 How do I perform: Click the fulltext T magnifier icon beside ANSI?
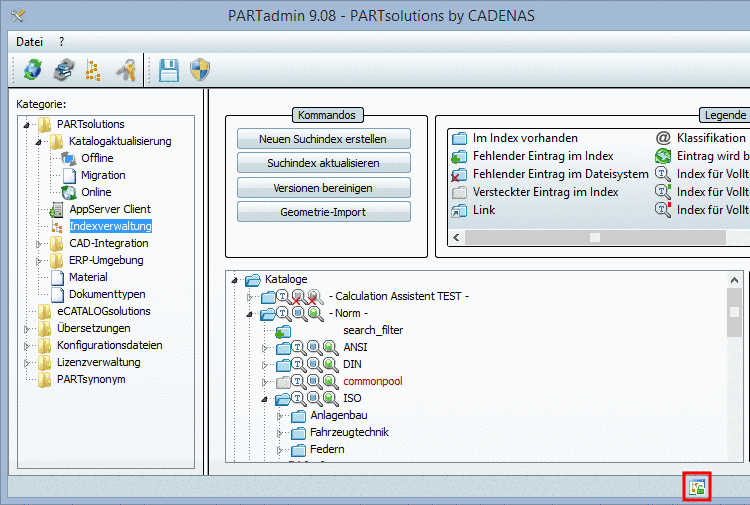[298, 348]
